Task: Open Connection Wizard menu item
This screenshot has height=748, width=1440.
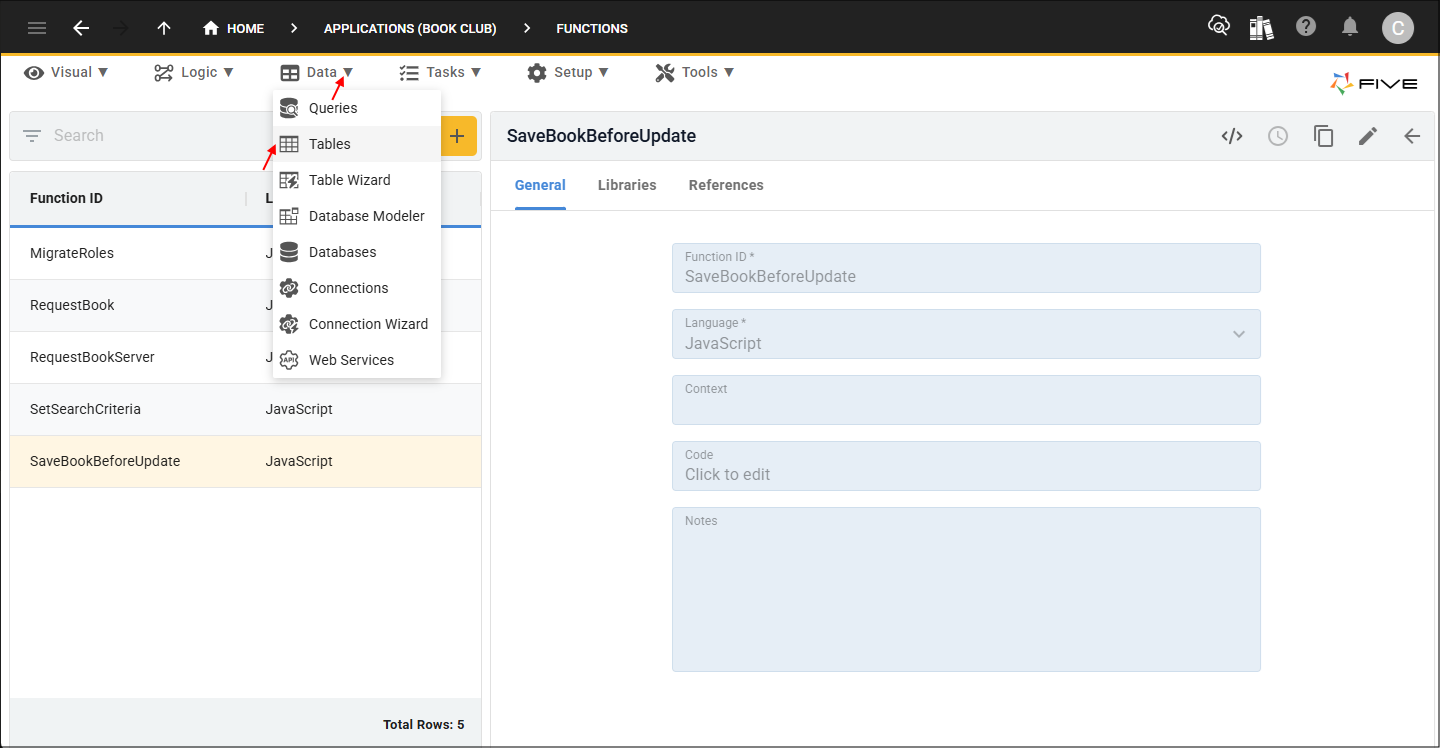Action: [357, 324]
